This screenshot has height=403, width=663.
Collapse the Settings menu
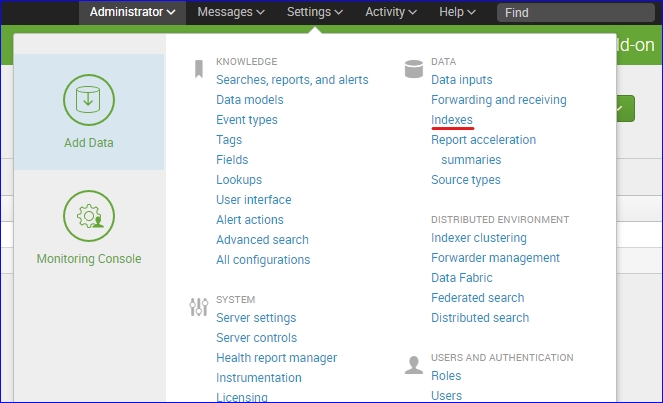click(314, 12)
